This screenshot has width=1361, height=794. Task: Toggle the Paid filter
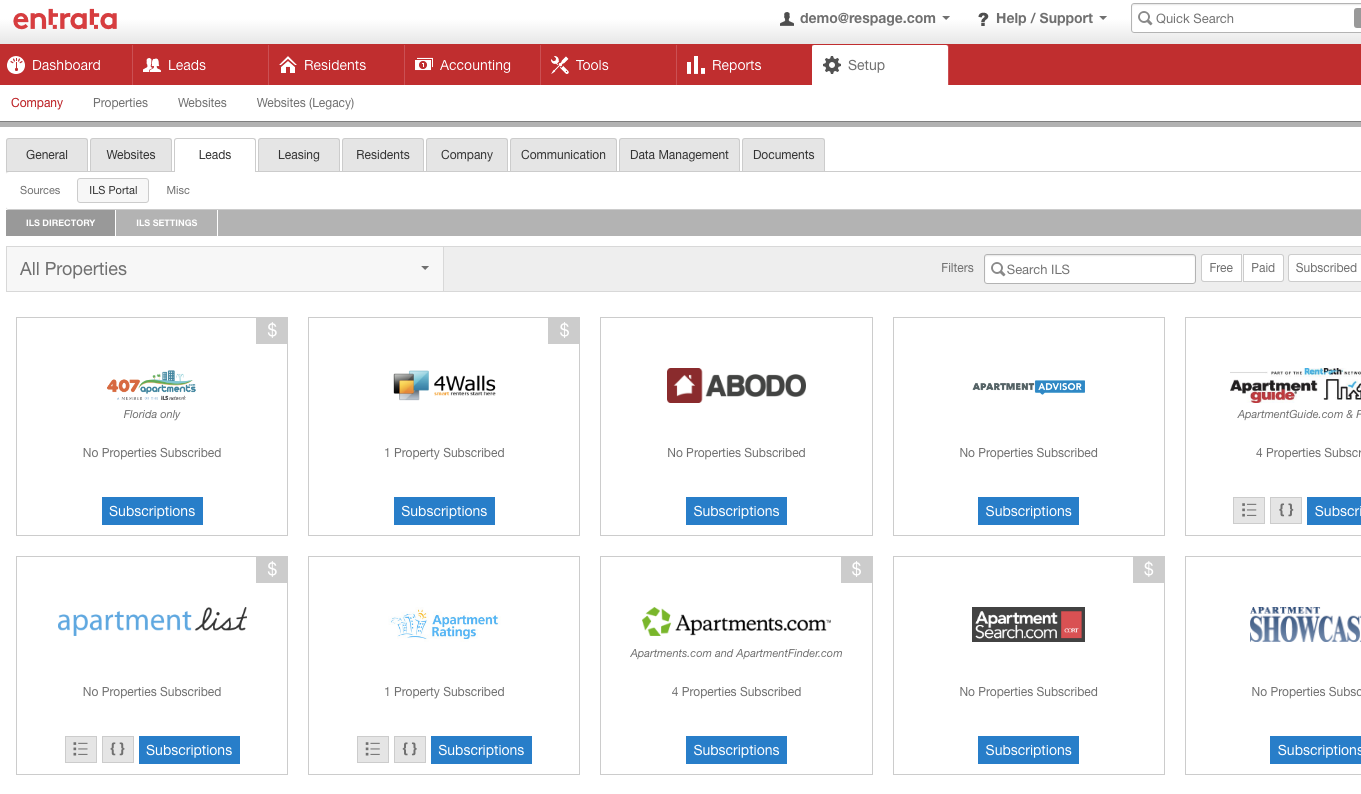[x=1263, y=268]
